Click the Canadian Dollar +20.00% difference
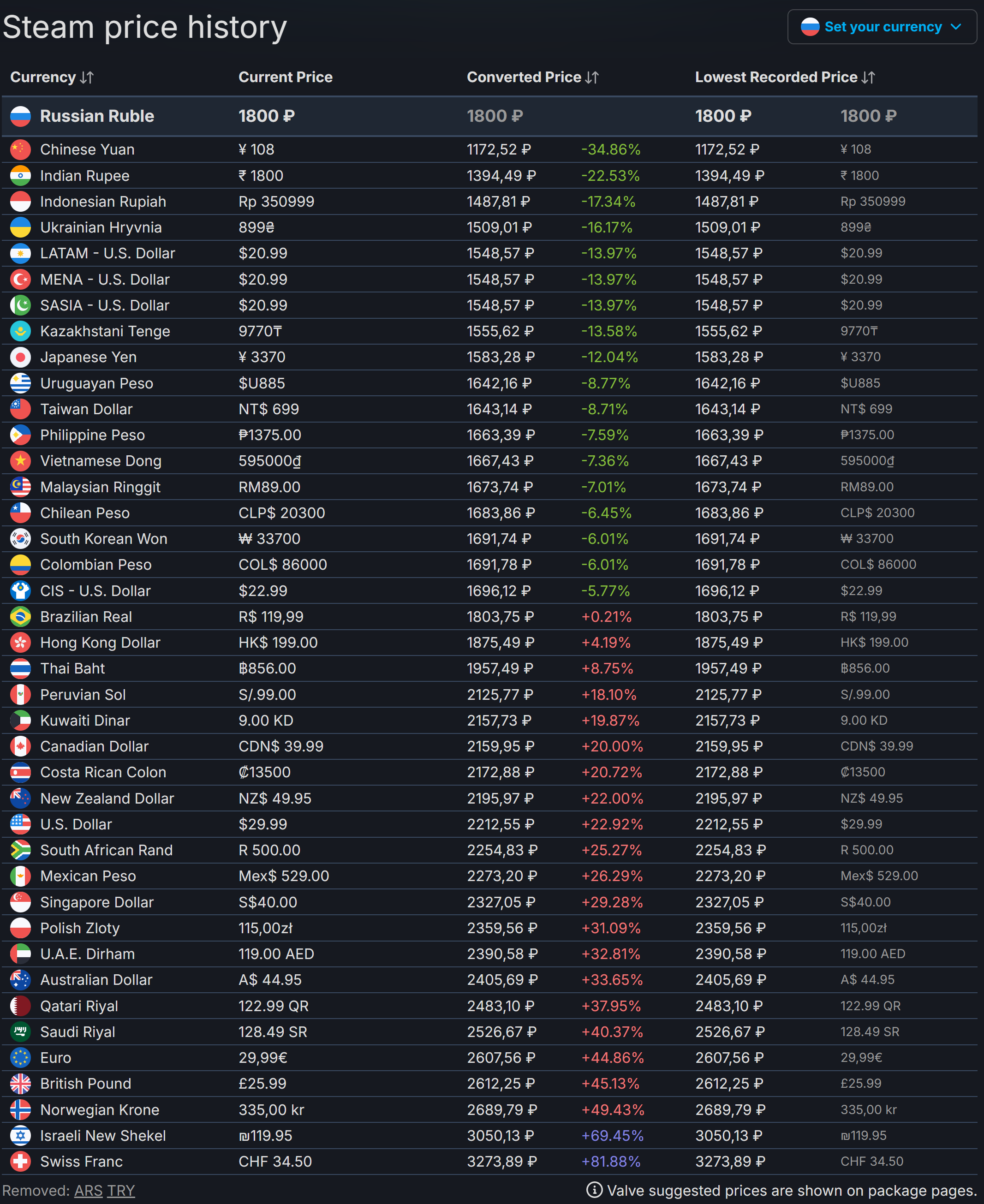This screenshot has height=1204, width=984. pos(612,746)
